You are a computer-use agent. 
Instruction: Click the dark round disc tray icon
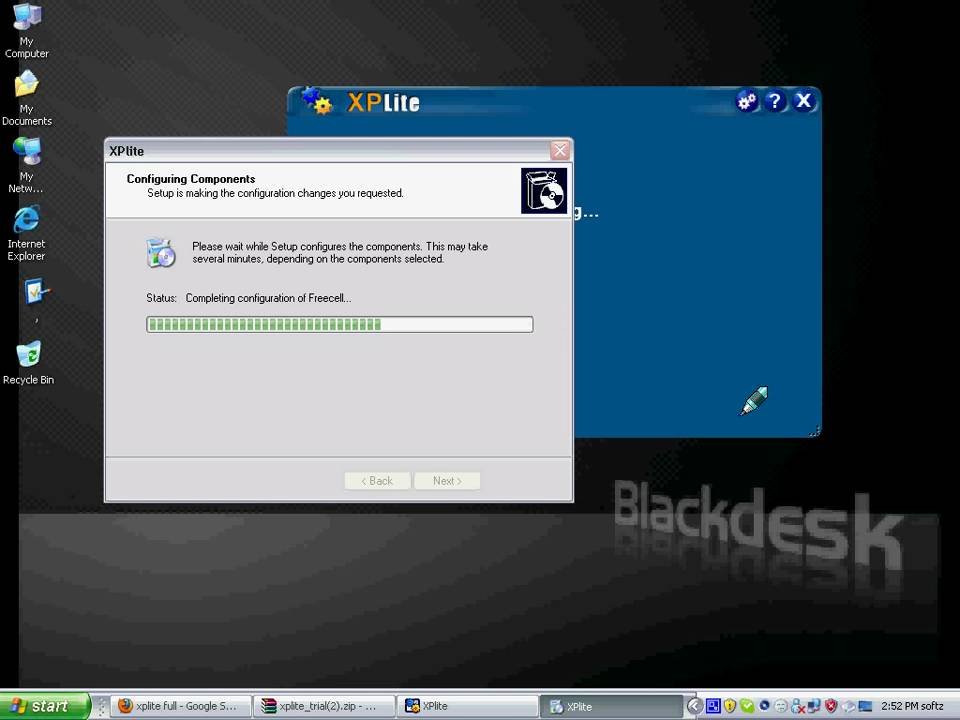click(x=764, y=705)
